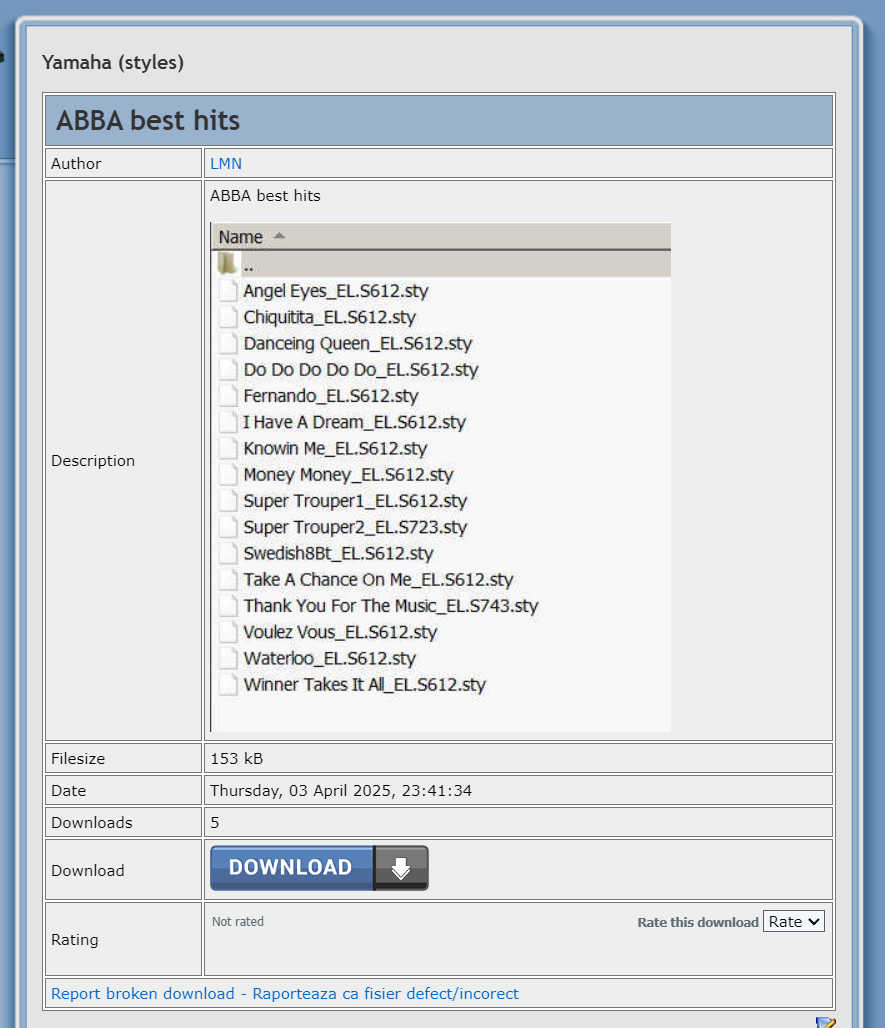Select Chiquitita_EL.S612.sty file name
This screenshot has height=1028, width=885.
point(330,317)
